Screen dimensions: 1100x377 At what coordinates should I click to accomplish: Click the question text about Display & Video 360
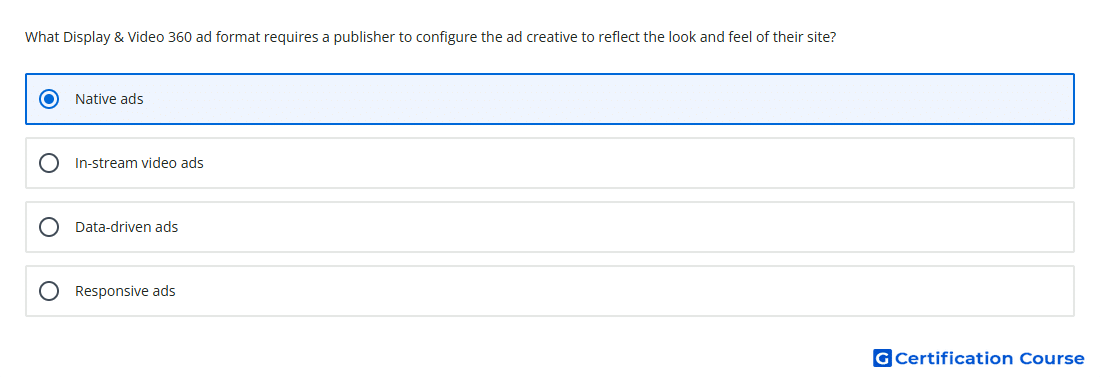pos(430,37)
